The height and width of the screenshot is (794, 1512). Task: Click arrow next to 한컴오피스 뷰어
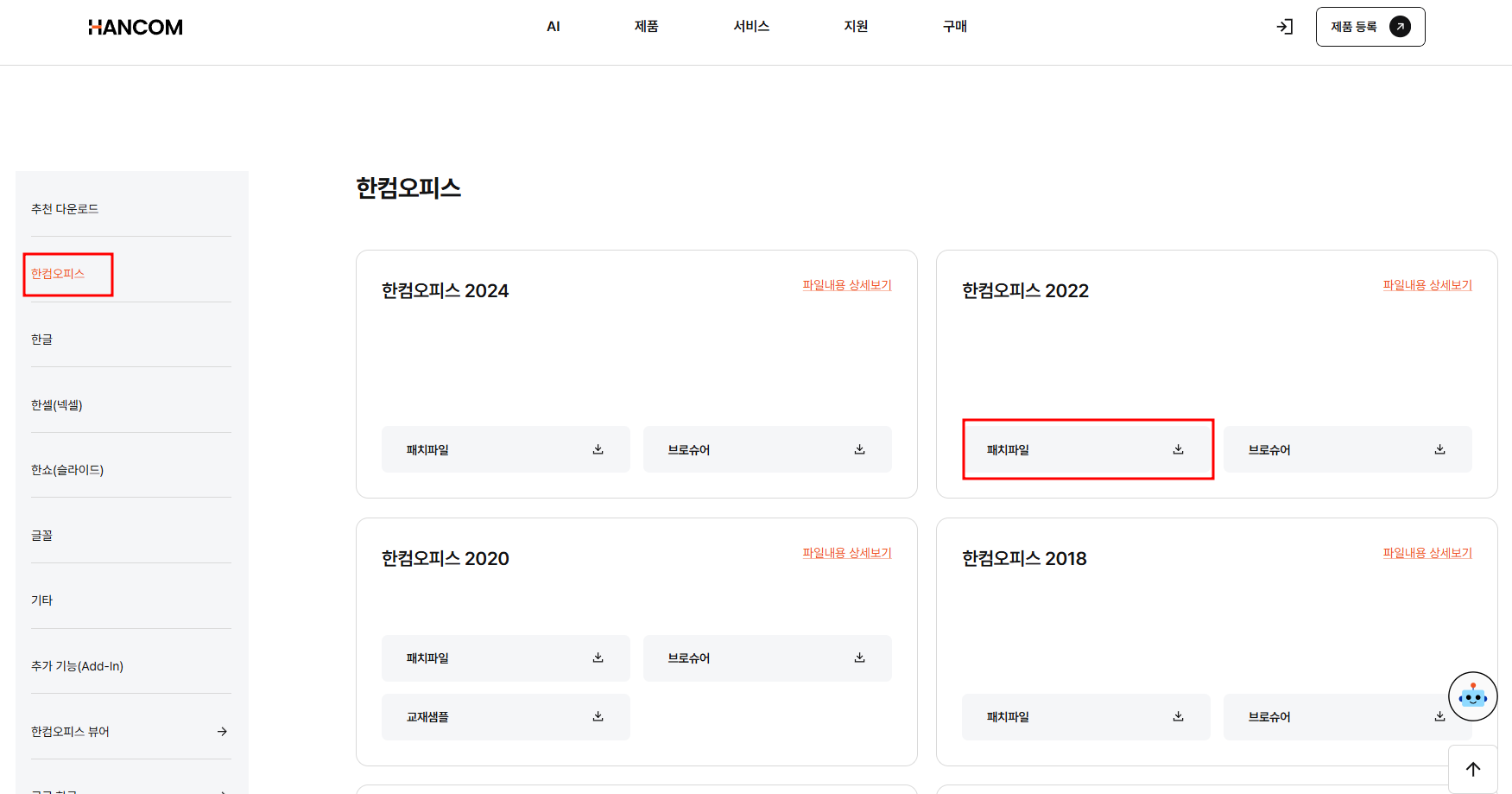222,732
